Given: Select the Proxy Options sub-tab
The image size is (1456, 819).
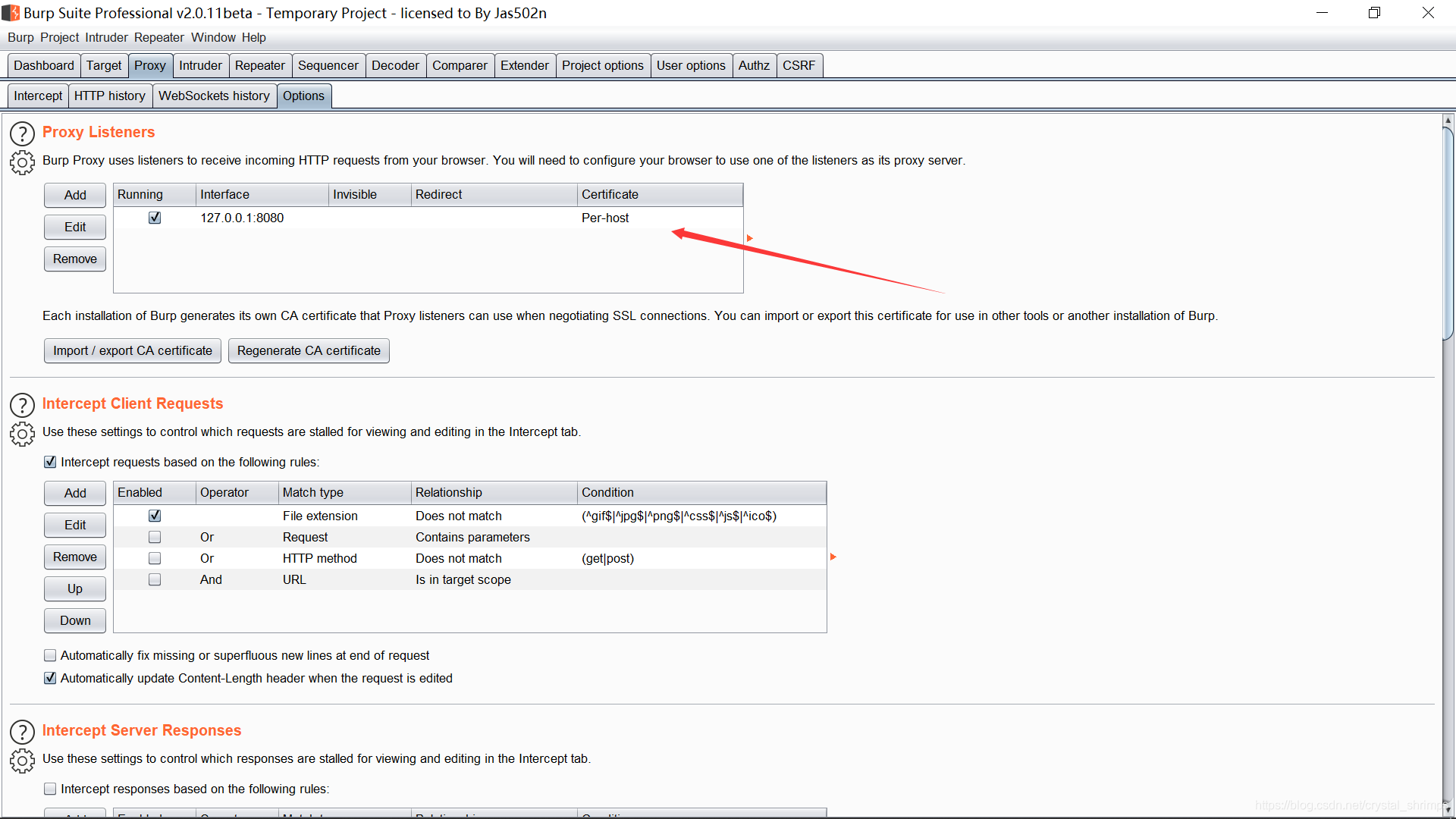Looking at the screenshot, I should (303, 96).
